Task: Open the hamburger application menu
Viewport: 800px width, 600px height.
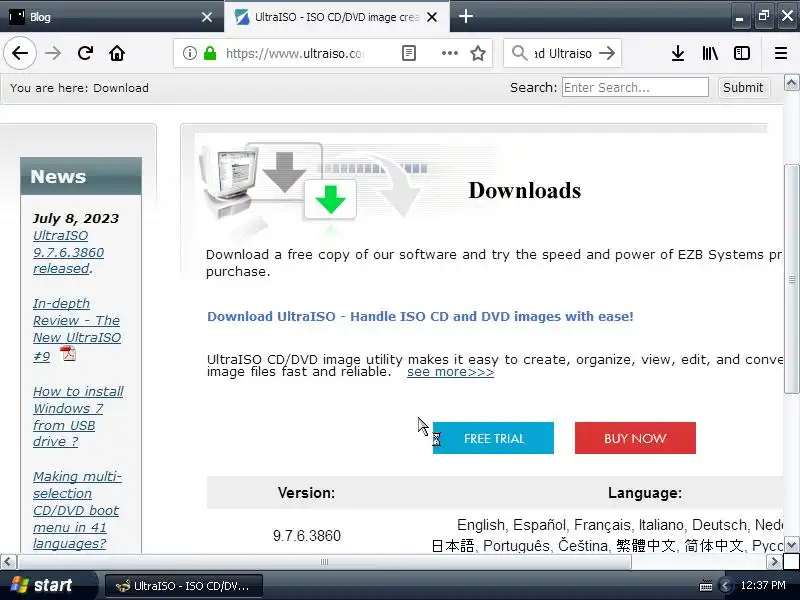Action: click(781, 53)
